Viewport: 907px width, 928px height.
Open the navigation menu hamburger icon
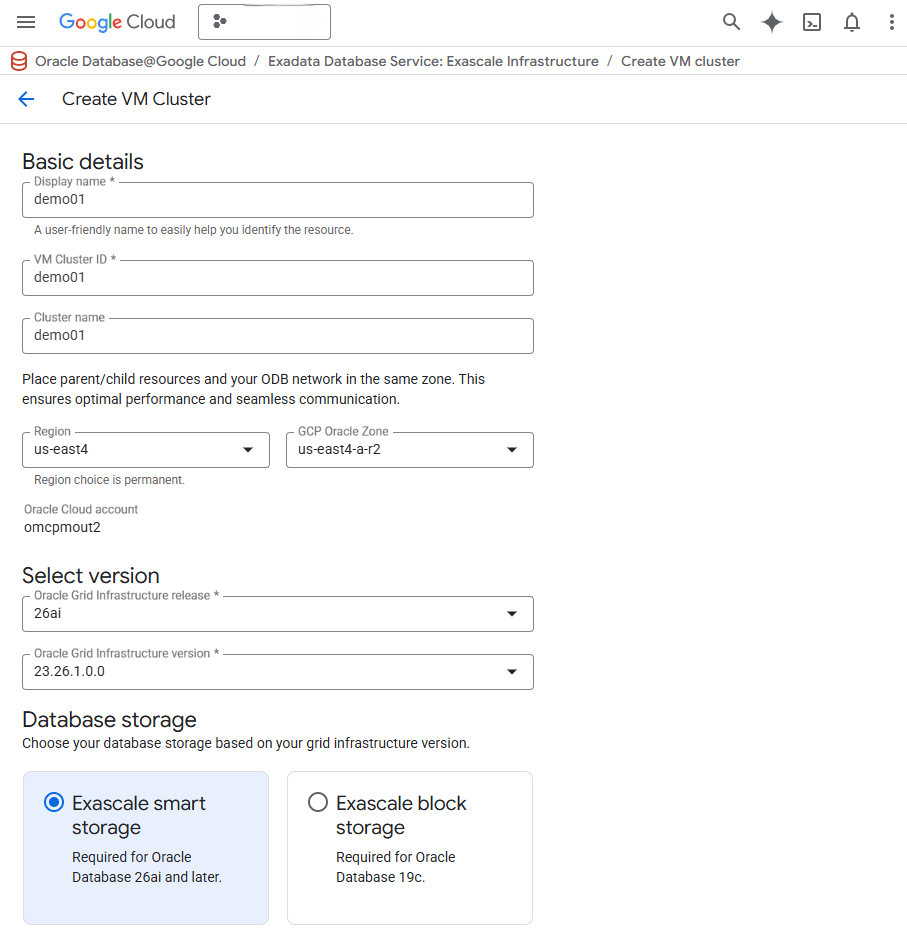[26, 22]
